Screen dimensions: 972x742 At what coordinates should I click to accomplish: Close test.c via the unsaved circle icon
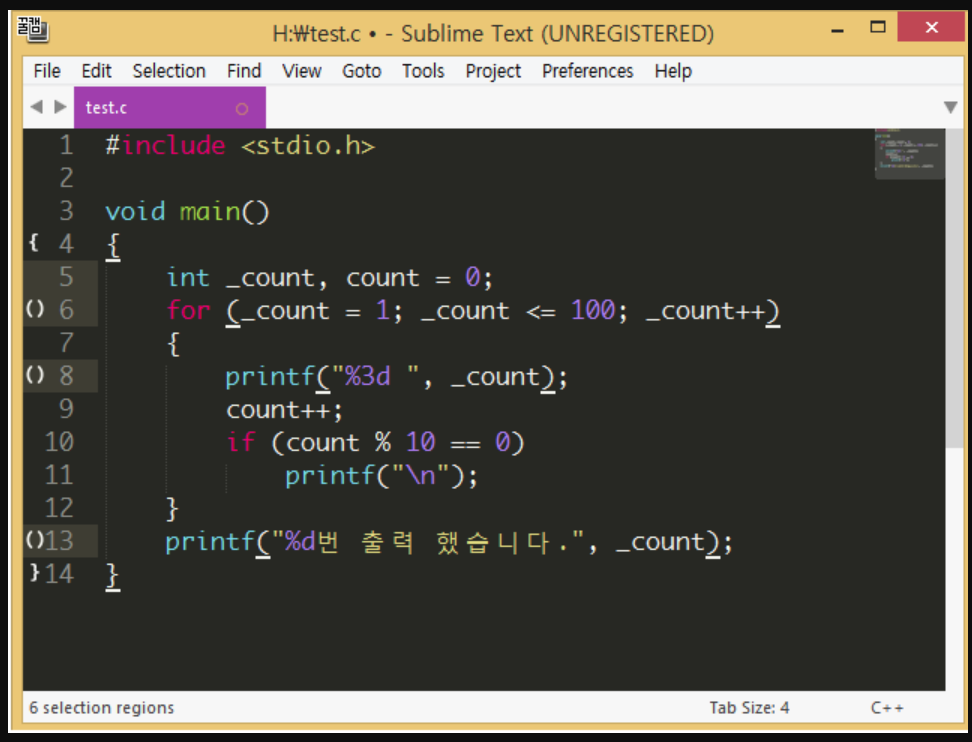(242, 109)
